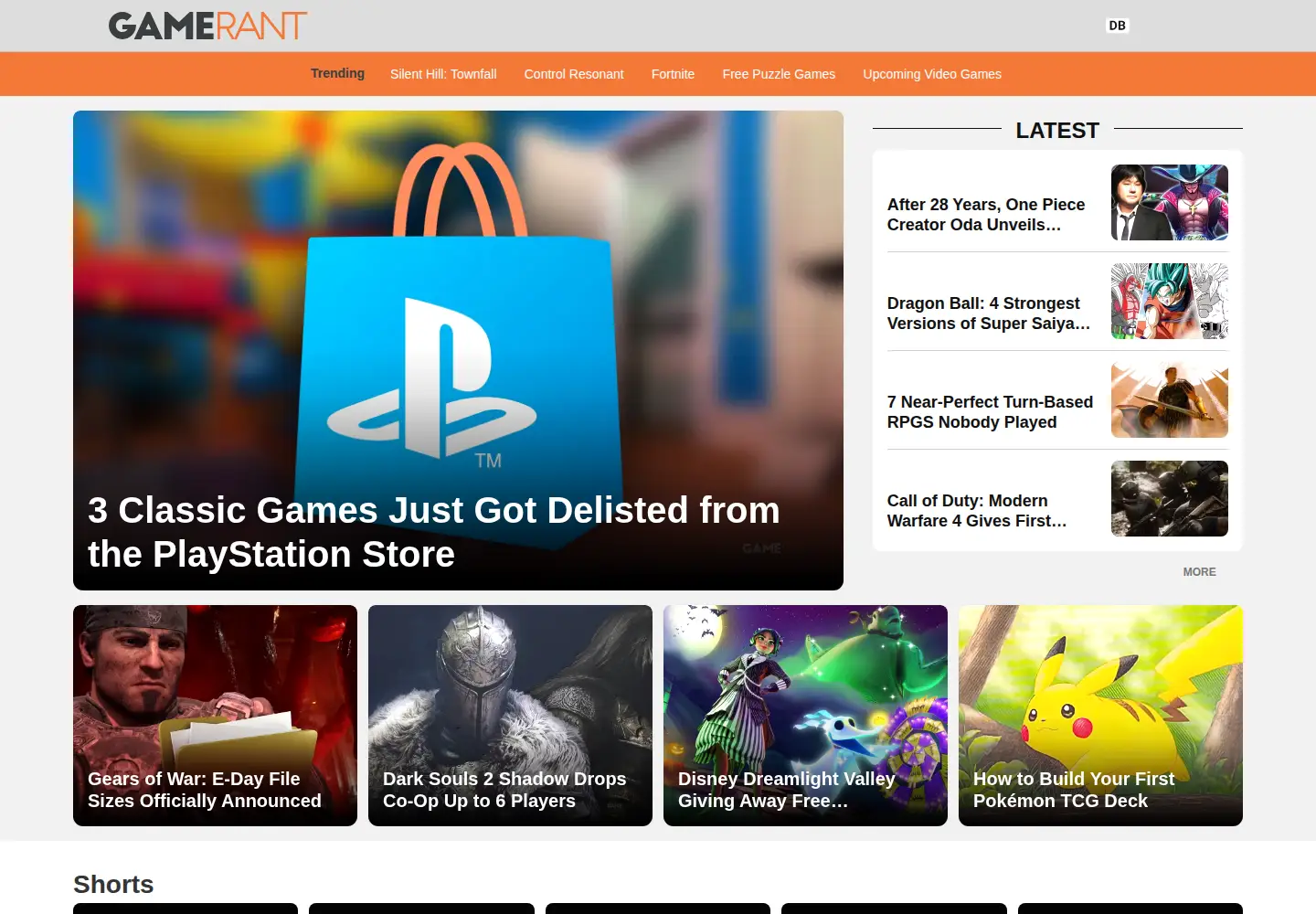Open Upcoming Video Games trending link
Screen dimensions: 1316x914
point(932,74)
